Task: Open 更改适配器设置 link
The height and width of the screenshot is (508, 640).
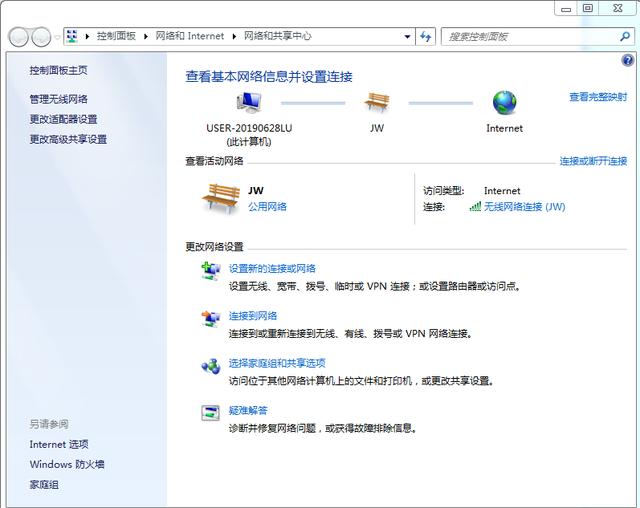Action: coord(63,119)
